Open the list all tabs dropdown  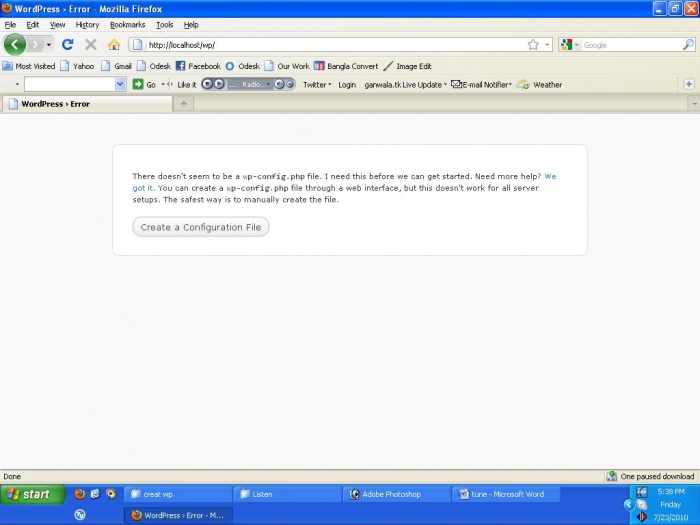pyautogui.click(x=694, y=104)
